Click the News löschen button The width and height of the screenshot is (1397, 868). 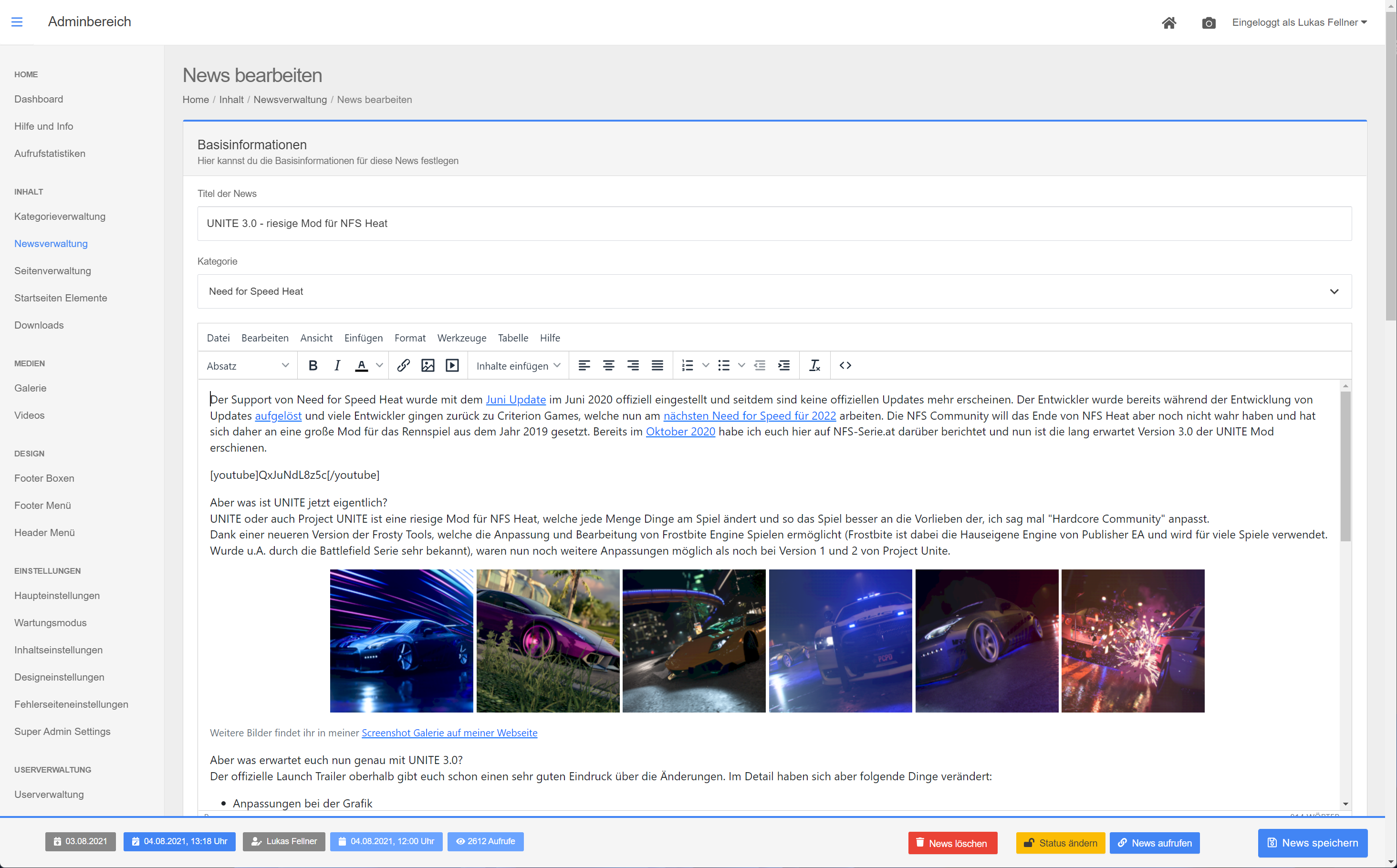click(x=953, y=843)
